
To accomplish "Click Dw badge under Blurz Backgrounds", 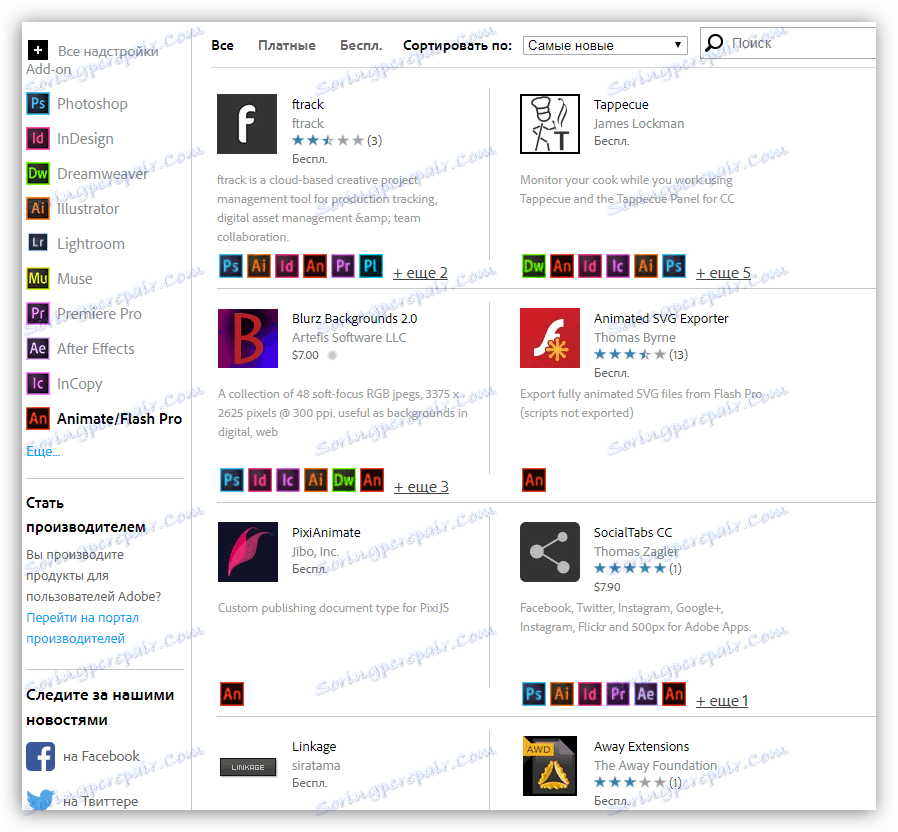I will click(x=344, y=480).
